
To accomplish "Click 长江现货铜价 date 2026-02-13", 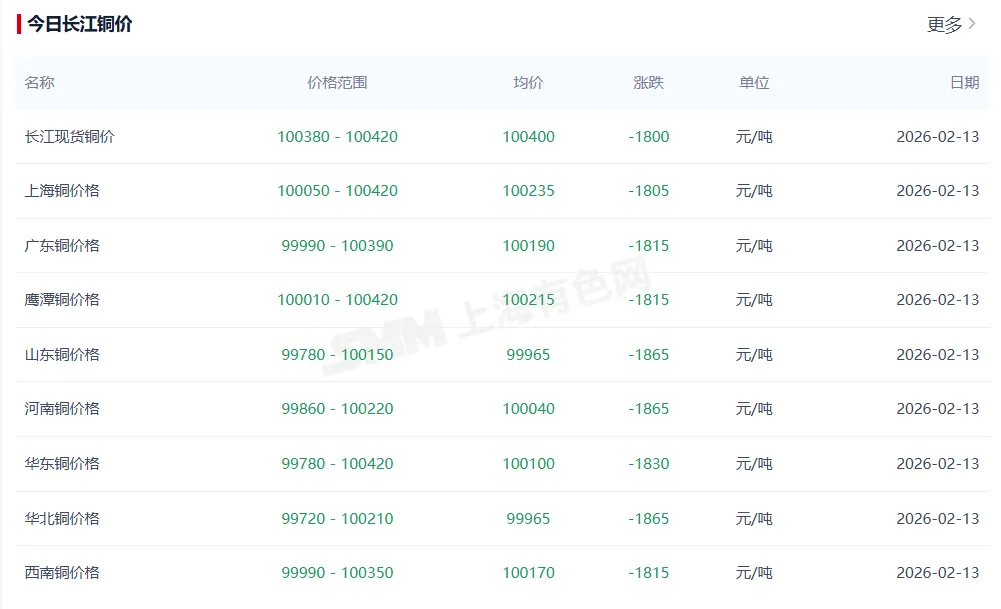I will pyautogui.click(x=938, y=137).
